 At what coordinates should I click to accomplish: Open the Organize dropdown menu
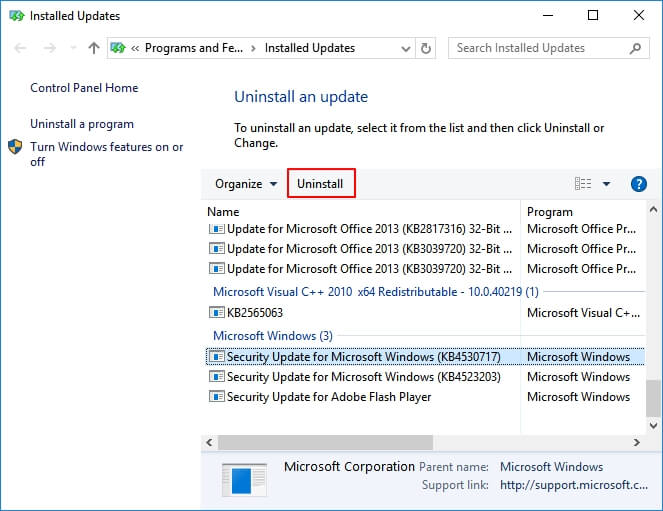(245, 184)
